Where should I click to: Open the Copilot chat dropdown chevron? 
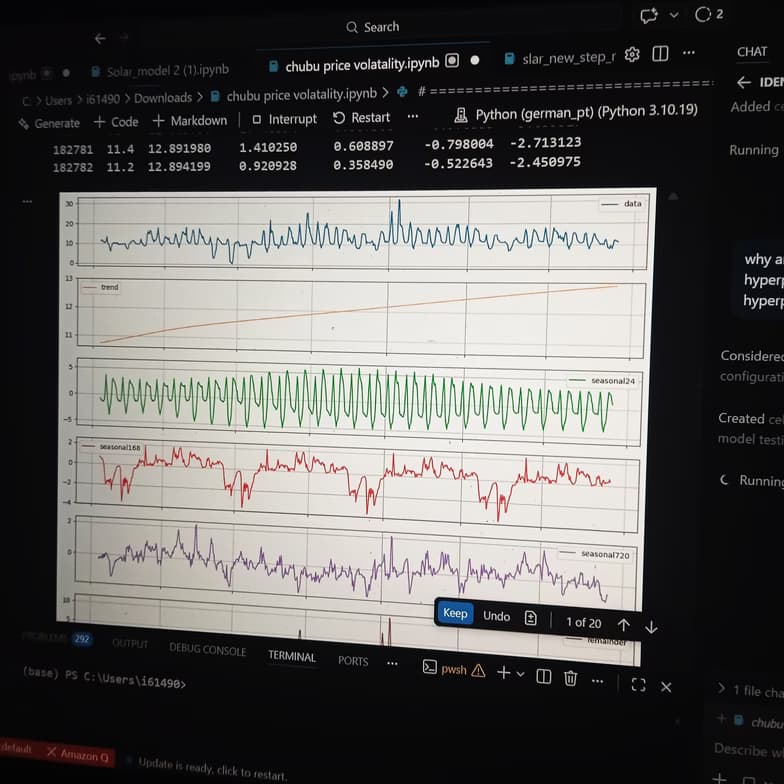(674, 15)
